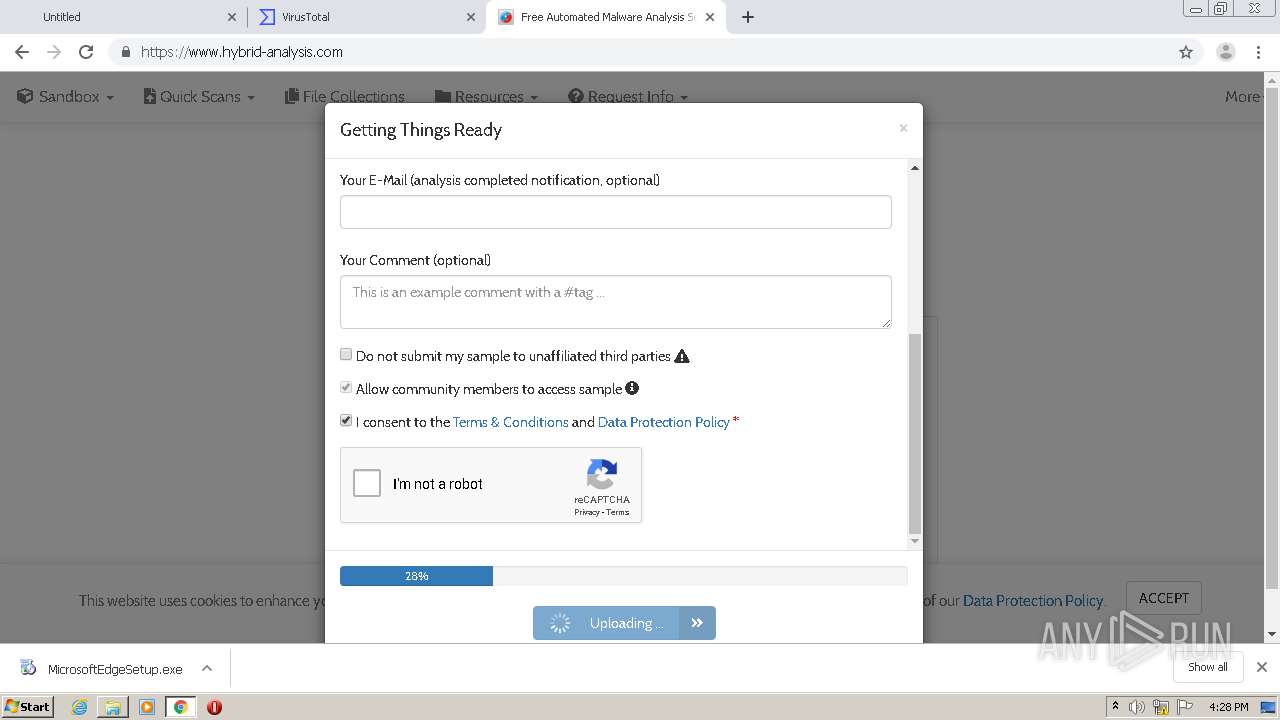Dismiss the downloads bar with its X

click(x=1262, y=667)
